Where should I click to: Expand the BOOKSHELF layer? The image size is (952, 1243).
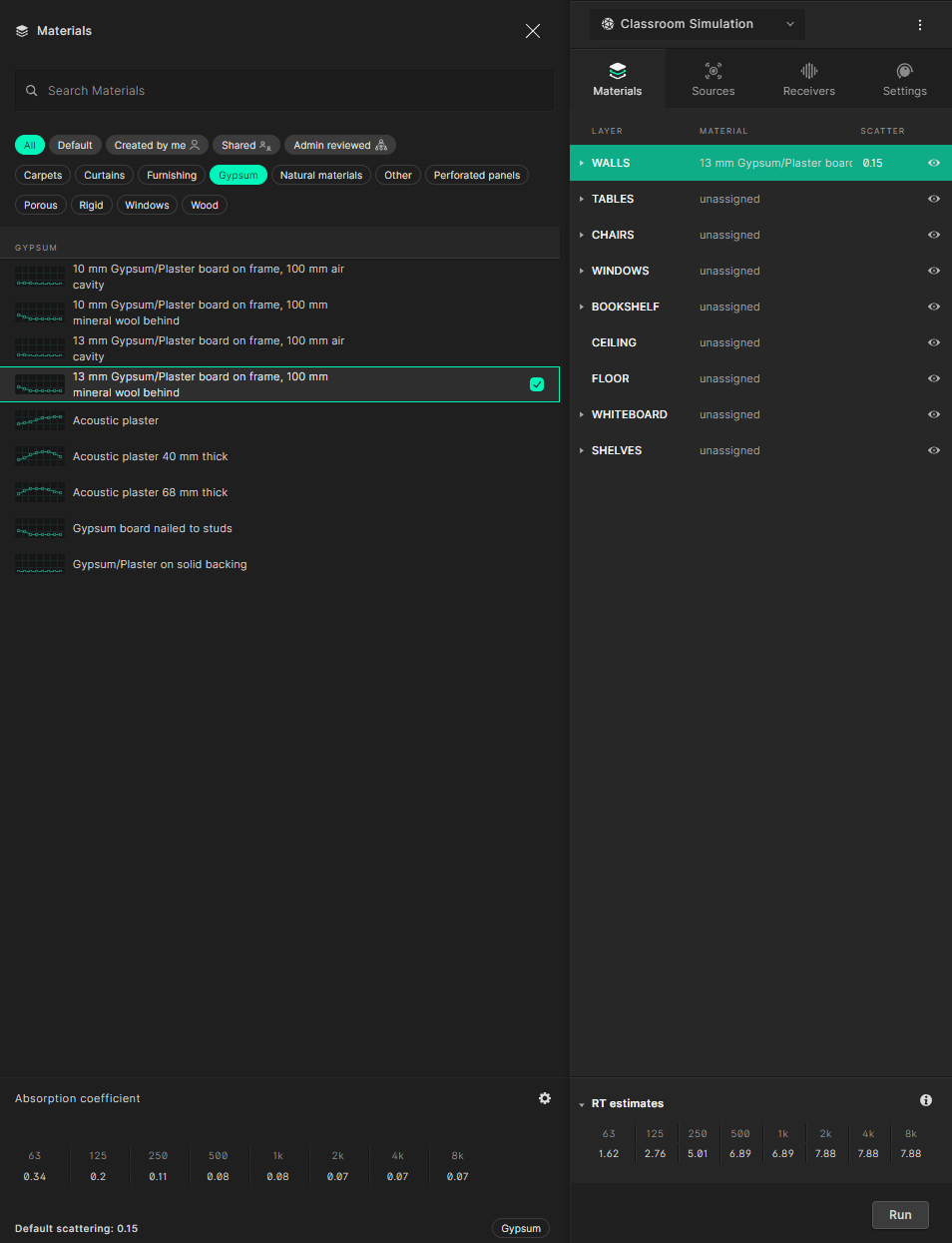coord(582,307)
